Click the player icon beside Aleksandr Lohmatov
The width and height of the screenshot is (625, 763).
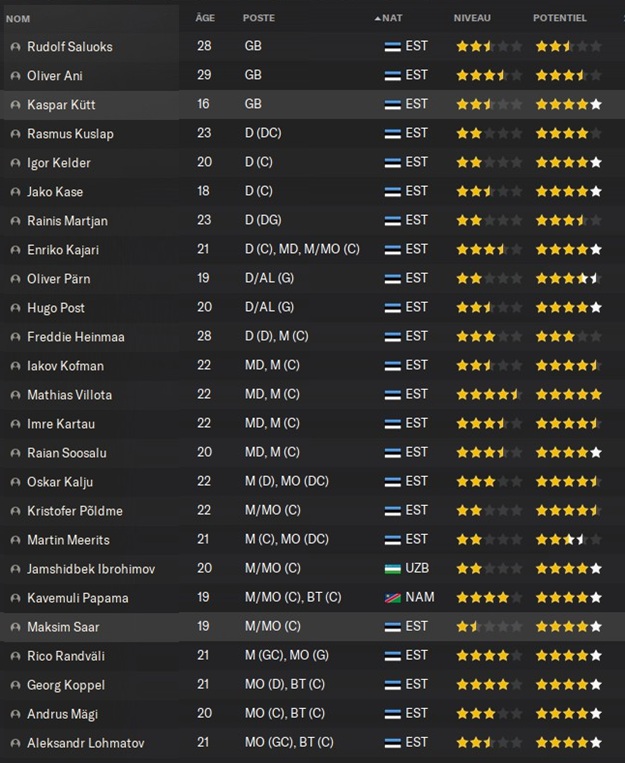(x=15, y=743)
